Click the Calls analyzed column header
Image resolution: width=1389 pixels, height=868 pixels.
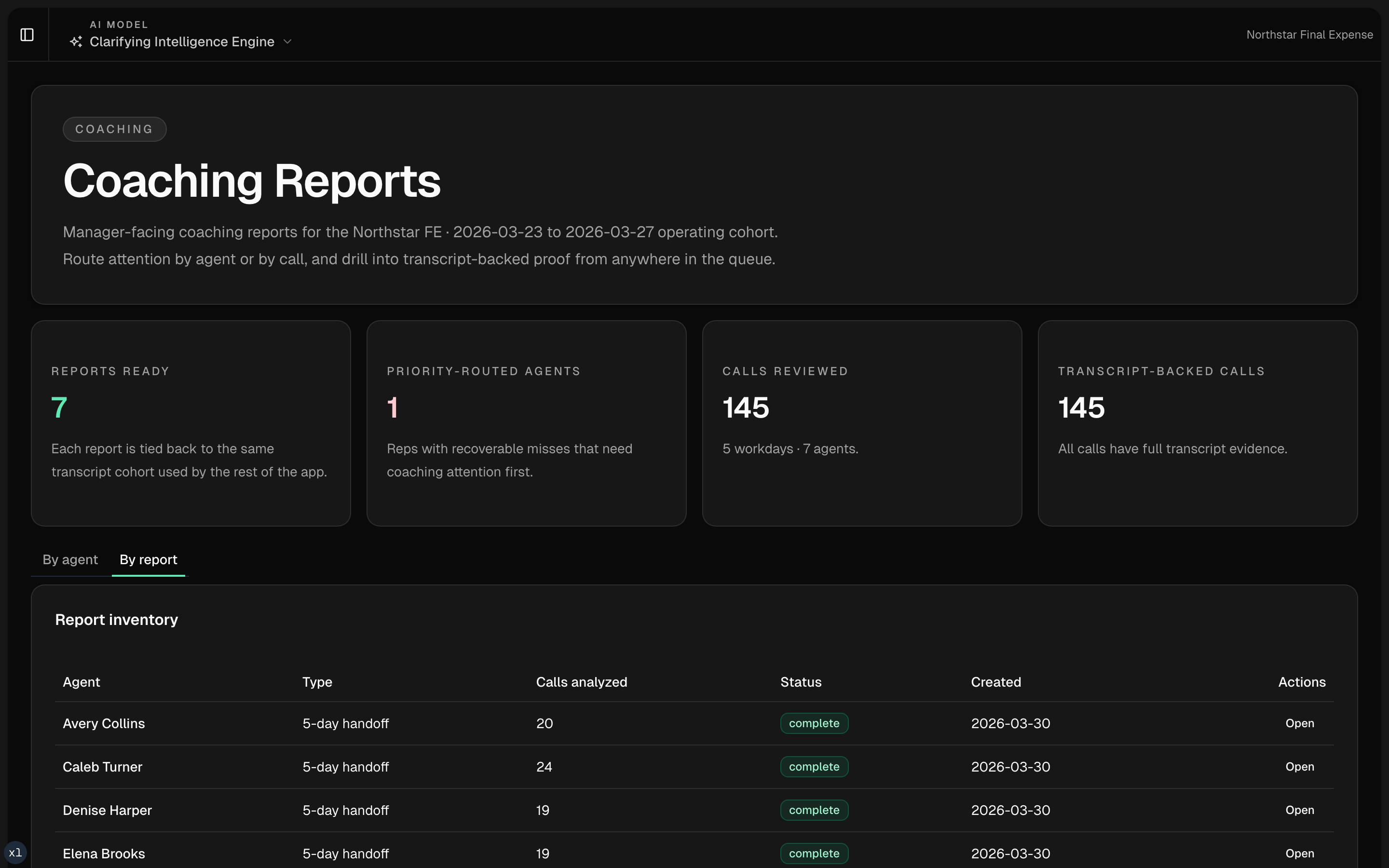coord(582,682)
